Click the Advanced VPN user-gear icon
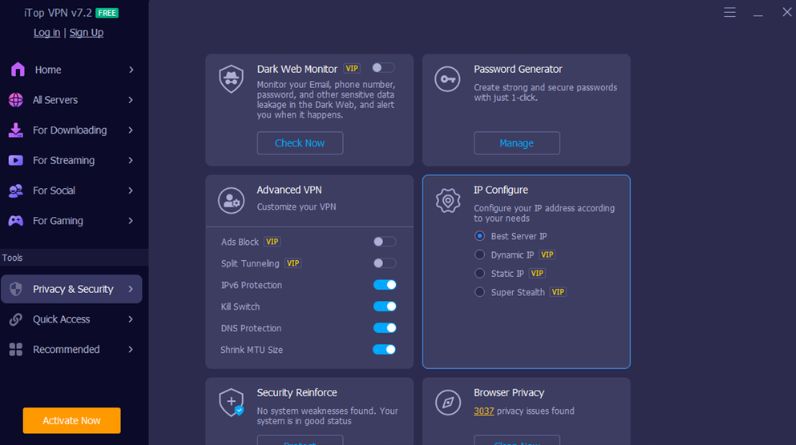 click(231, 200)
